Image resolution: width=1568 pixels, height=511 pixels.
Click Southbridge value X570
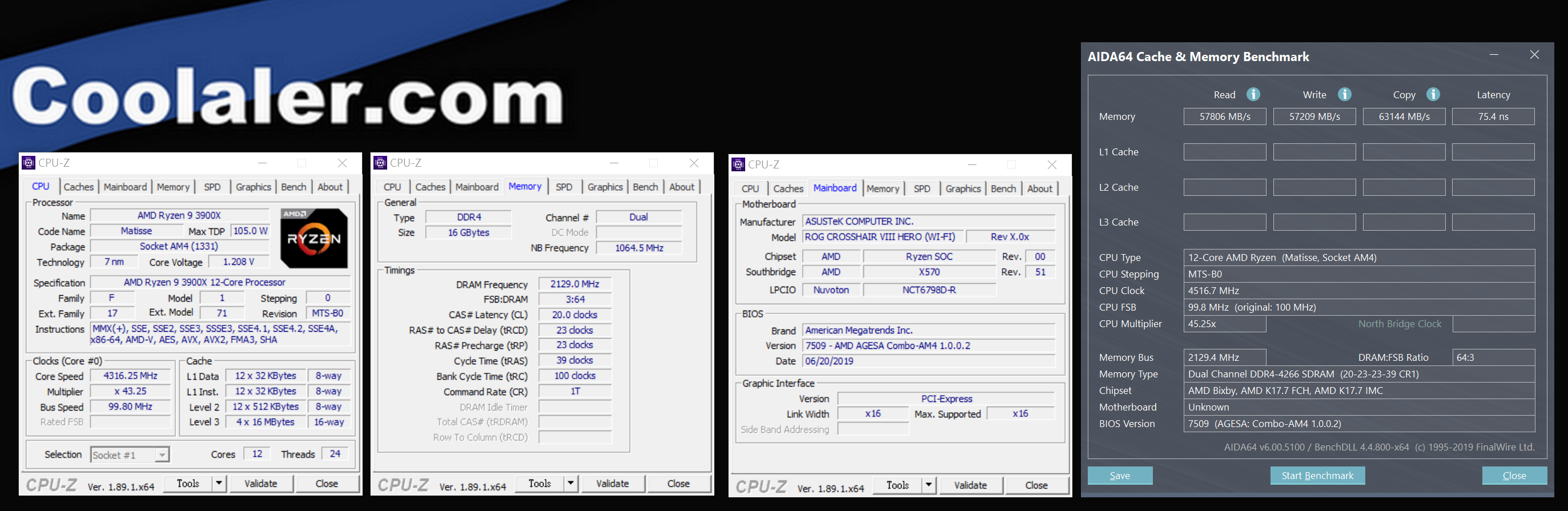[929, 272]
